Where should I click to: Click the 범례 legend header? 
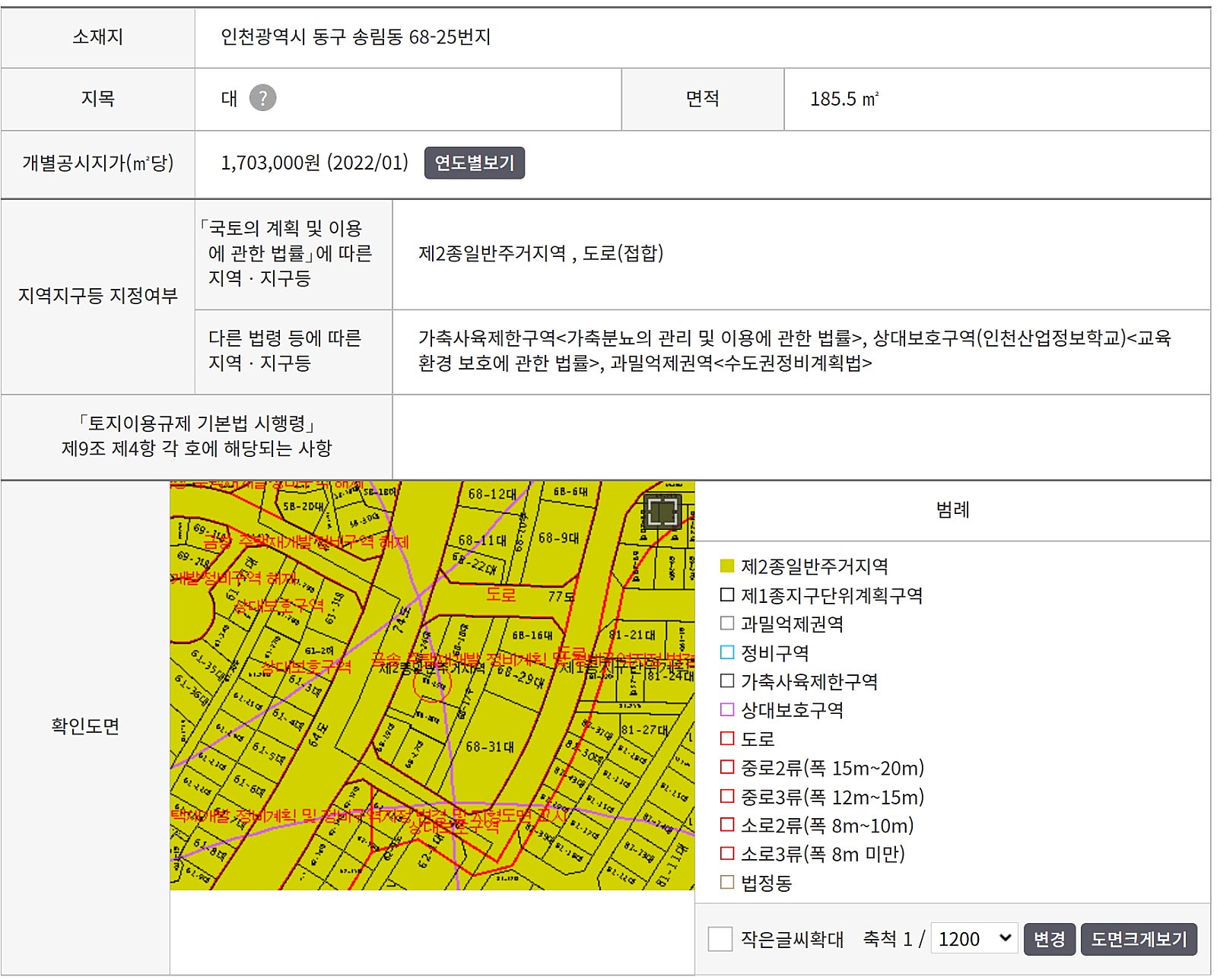tap(952, 510)
